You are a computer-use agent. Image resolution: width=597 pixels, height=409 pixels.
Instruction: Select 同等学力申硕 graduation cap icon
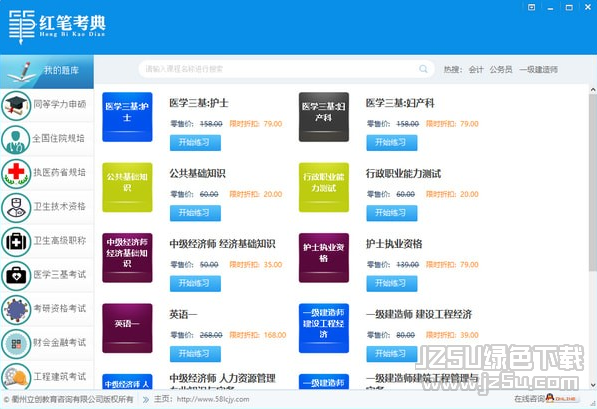click(x=16, y=105)
